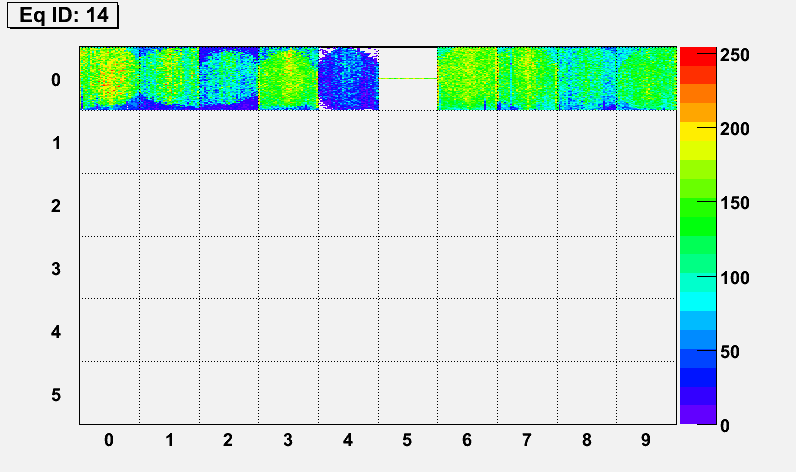
Task: Click the mostly violet module in column 4
Action: pyautogui.click(x=349, y=79)
